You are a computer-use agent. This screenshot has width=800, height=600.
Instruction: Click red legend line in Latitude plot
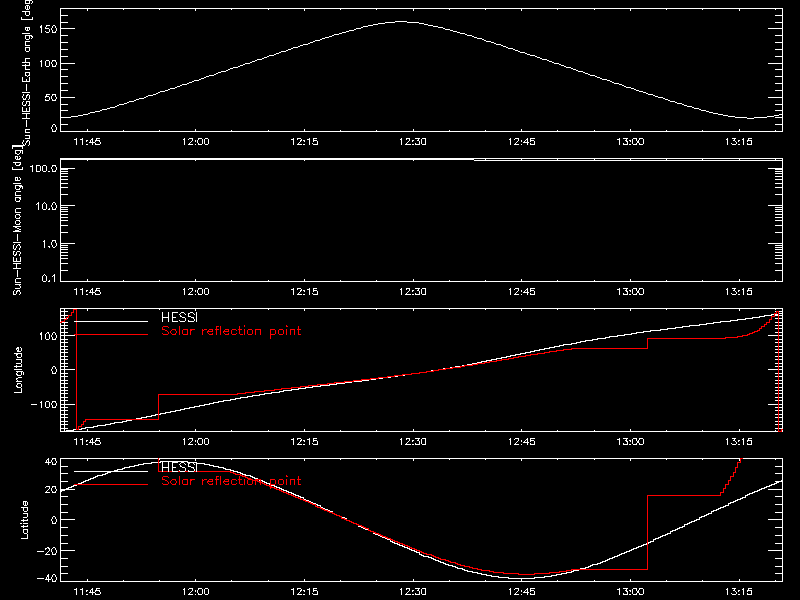111,484
